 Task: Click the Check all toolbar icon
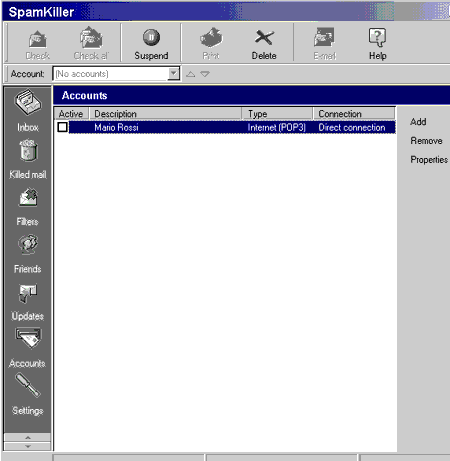[91, 44]
